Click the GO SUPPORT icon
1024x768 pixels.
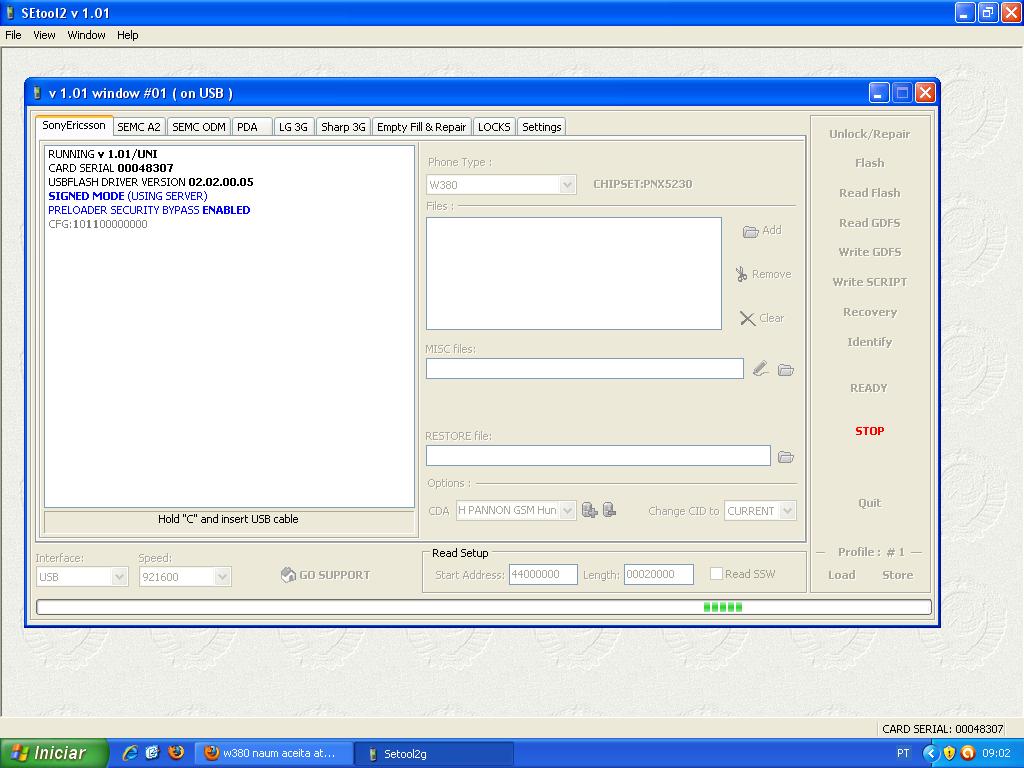point(288,575)
